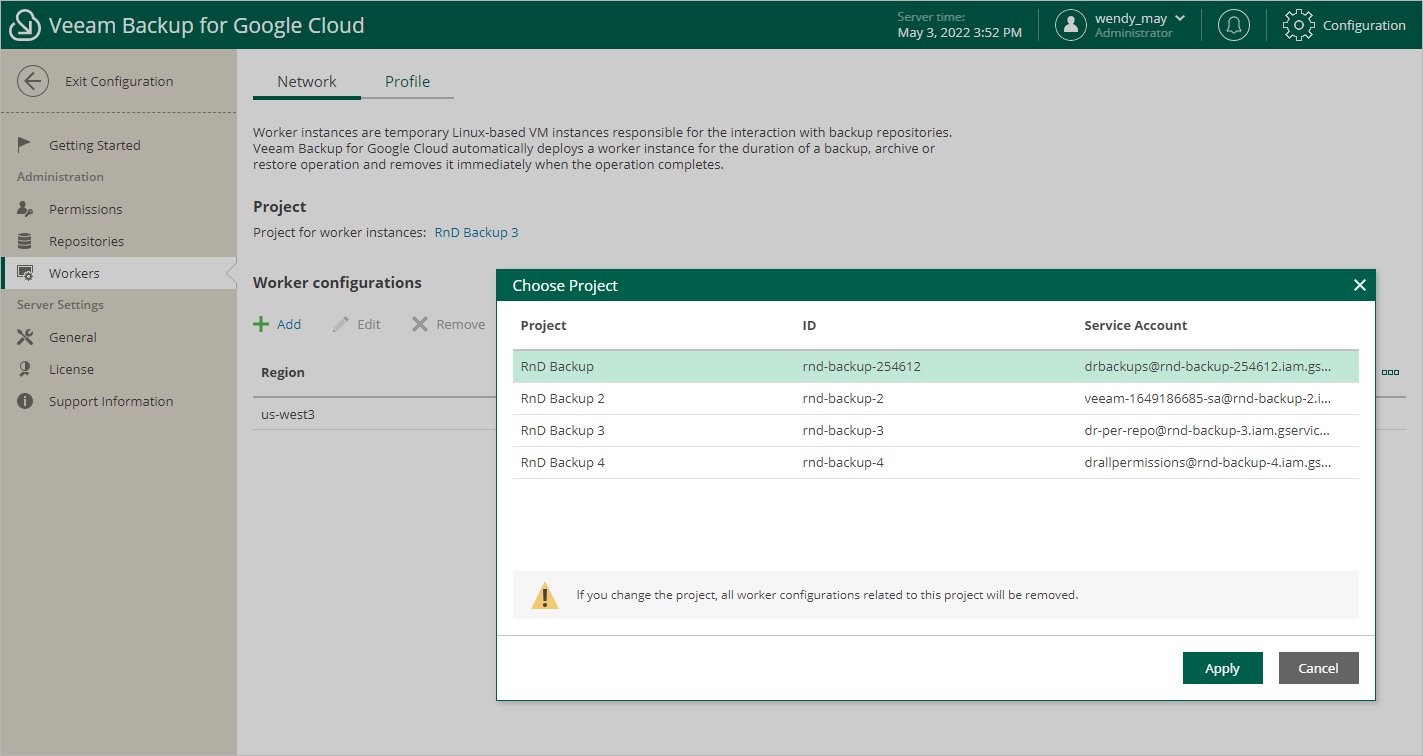The width and height of the screenshot is (1423, 756).
Task: Open License settings page
Action: coord(71,369)
